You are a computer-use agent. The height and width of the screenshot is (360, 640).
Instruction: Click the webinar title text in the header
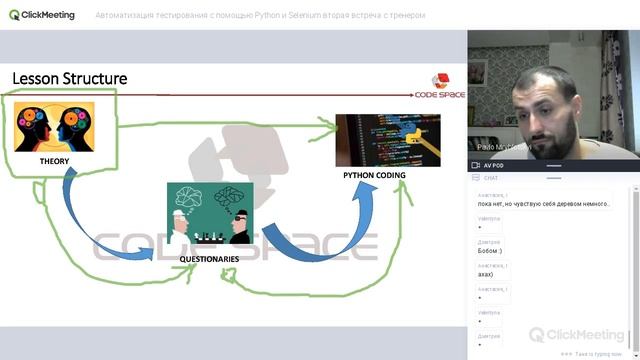260,16
